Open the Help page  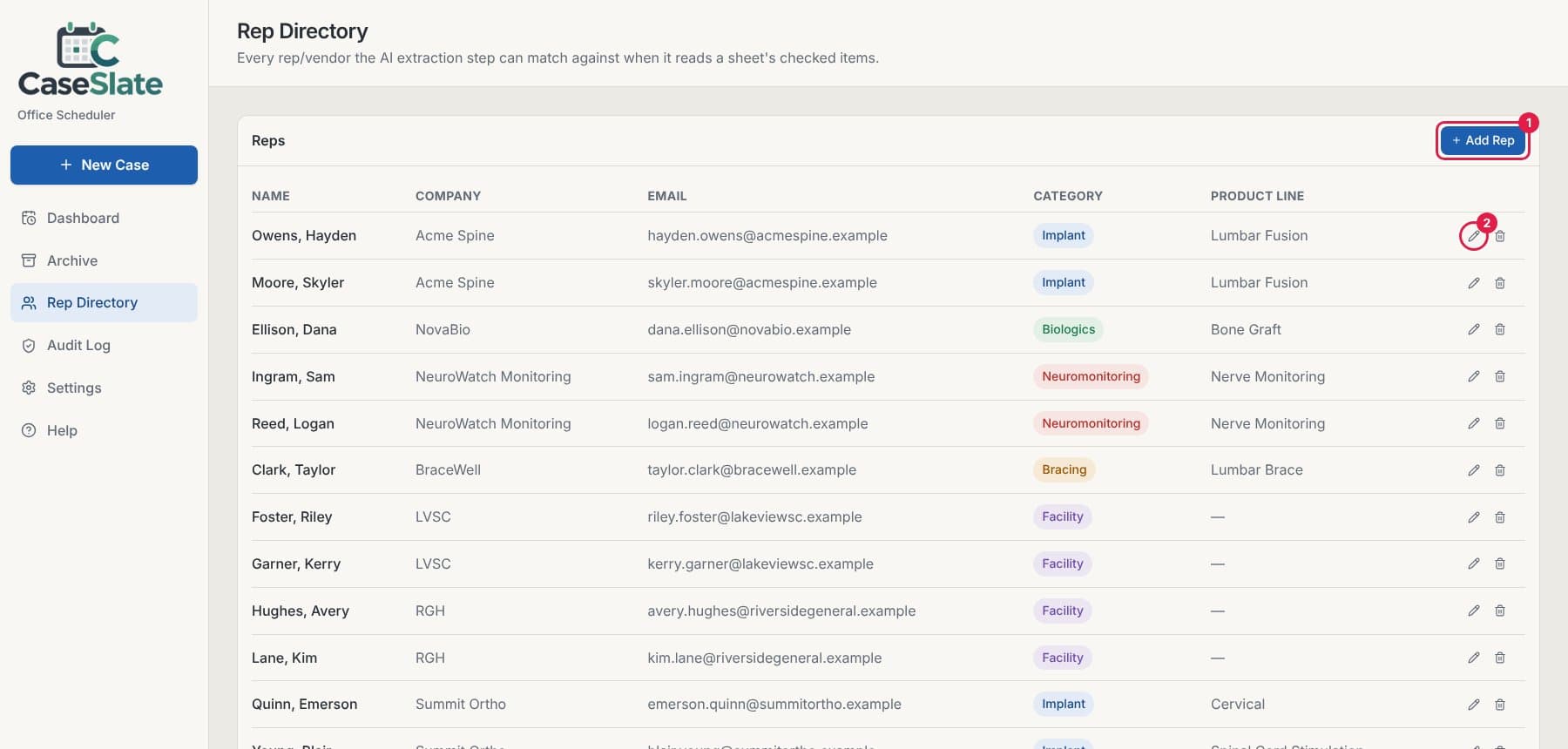104,430
